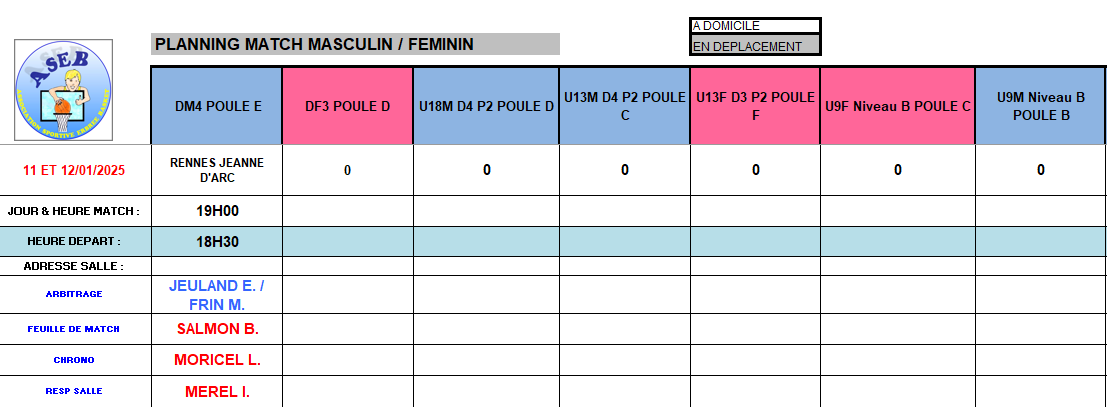Click the U18M D4 P2 POULE D header
This screenshot has height=407, width=1107.
486,106
